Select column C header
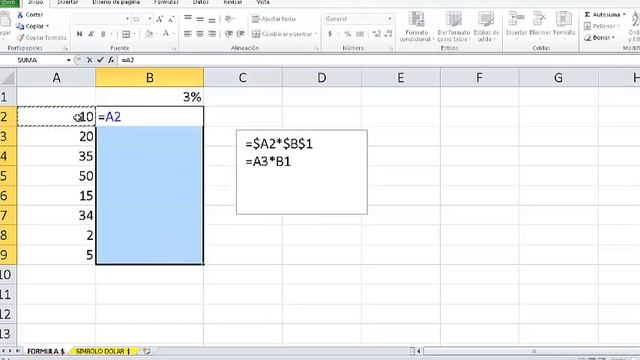The height and width of the screenshot is (360, 640). coord(242,78)
